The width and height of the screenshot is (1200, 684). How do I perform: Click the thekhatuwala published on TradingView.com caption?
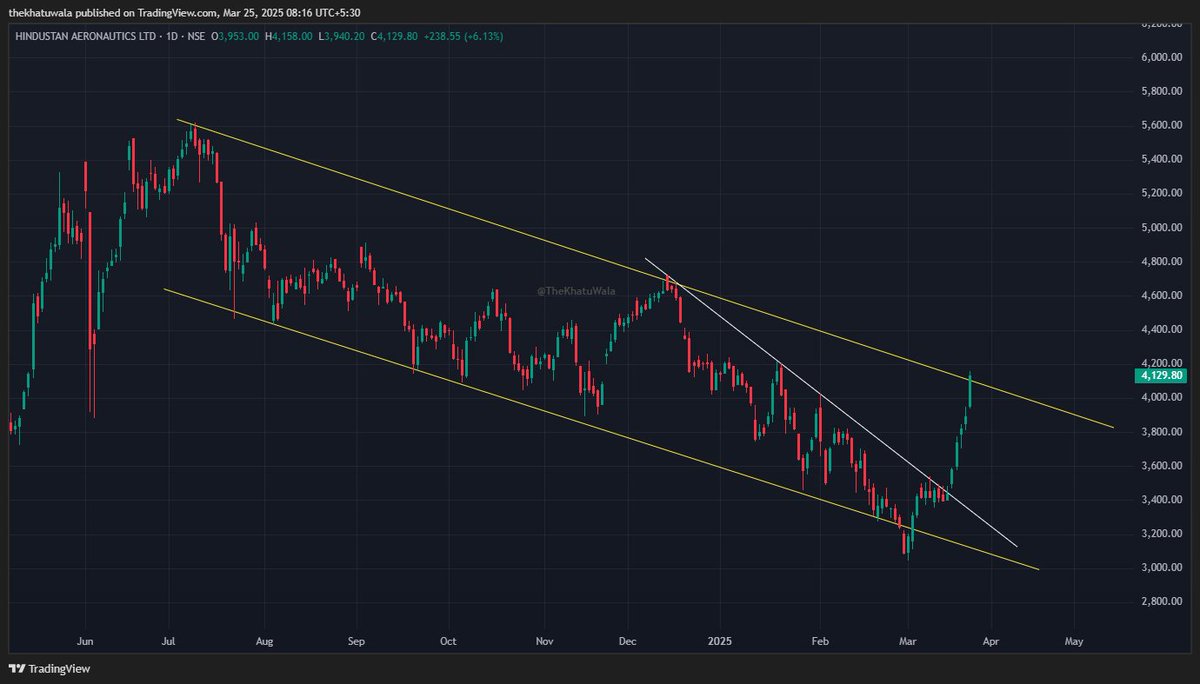tap(187, 12)
